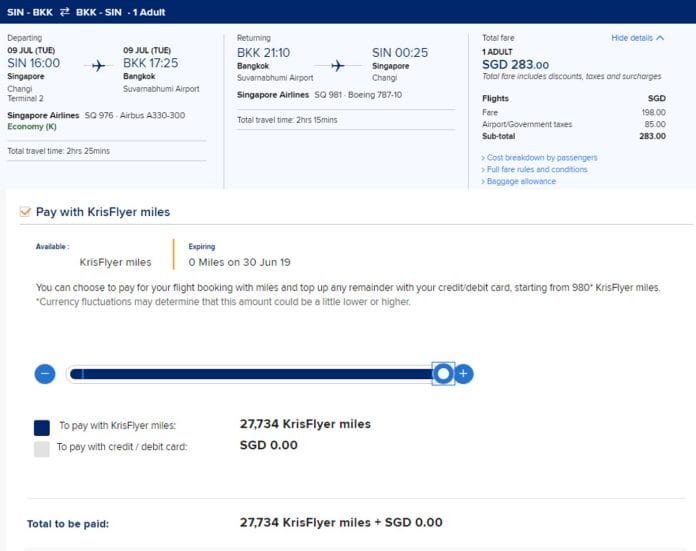This screenshot has height=551, width=696.
Task: Uncheck Pay with KrisFlyer miles checkbox
Action: [25, 212]
